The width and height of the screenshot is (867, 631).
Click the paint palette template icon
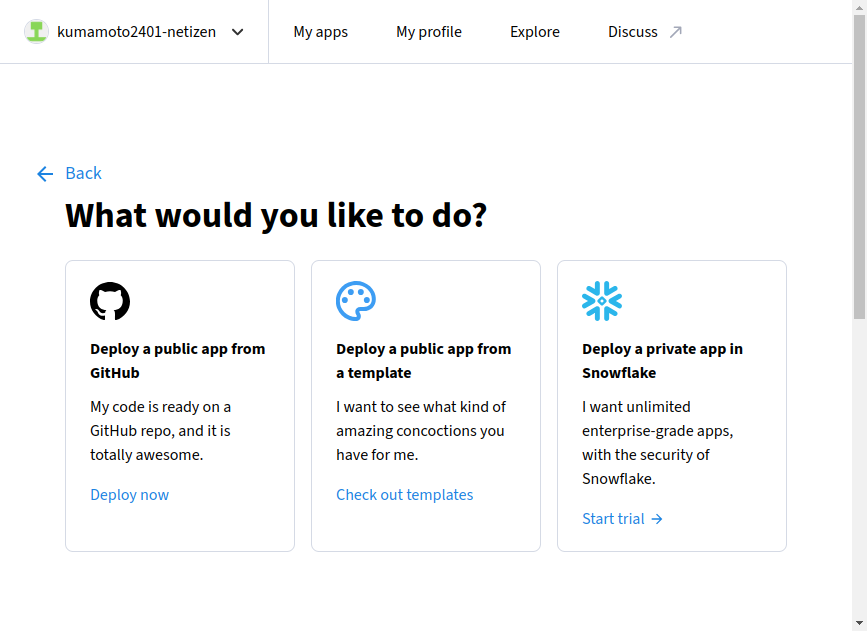tap(356, 301)
